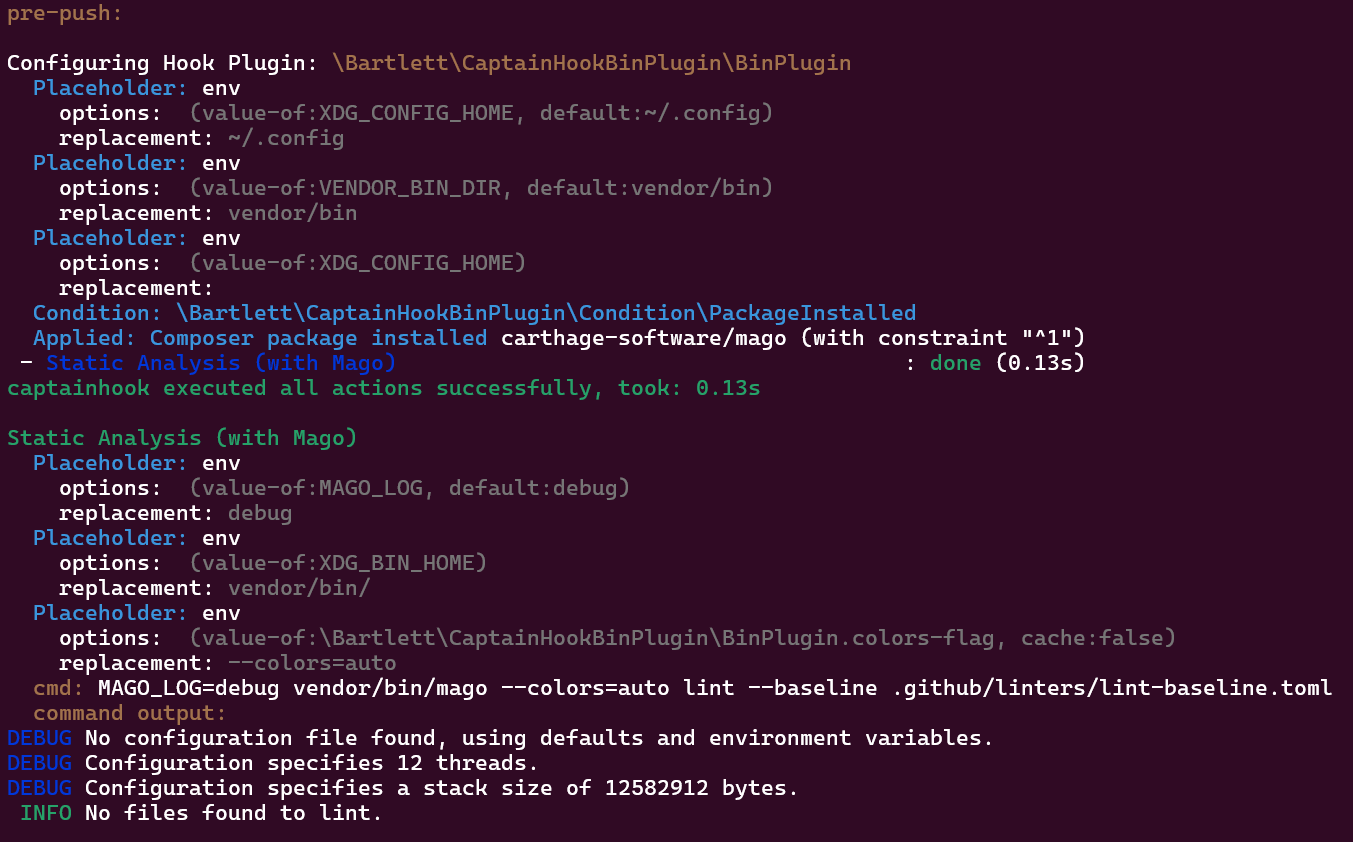
Task: Click the 'command output:' label
Action: coord(130,713)
